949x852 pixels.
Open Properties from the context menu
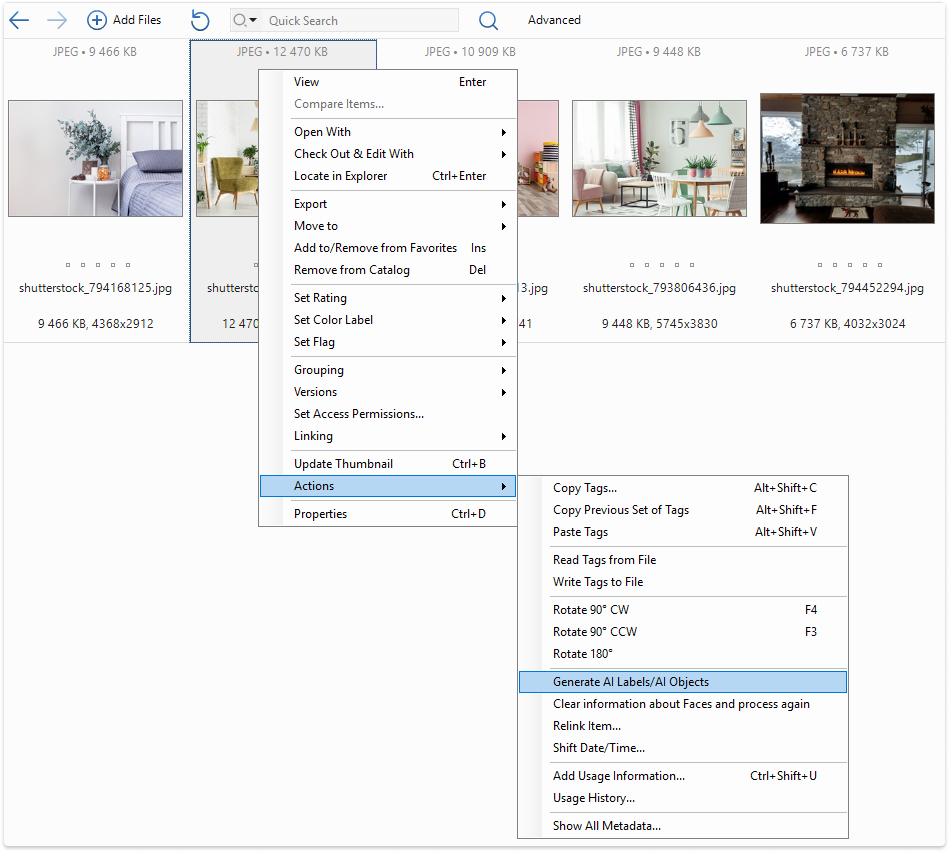[321, 514]
